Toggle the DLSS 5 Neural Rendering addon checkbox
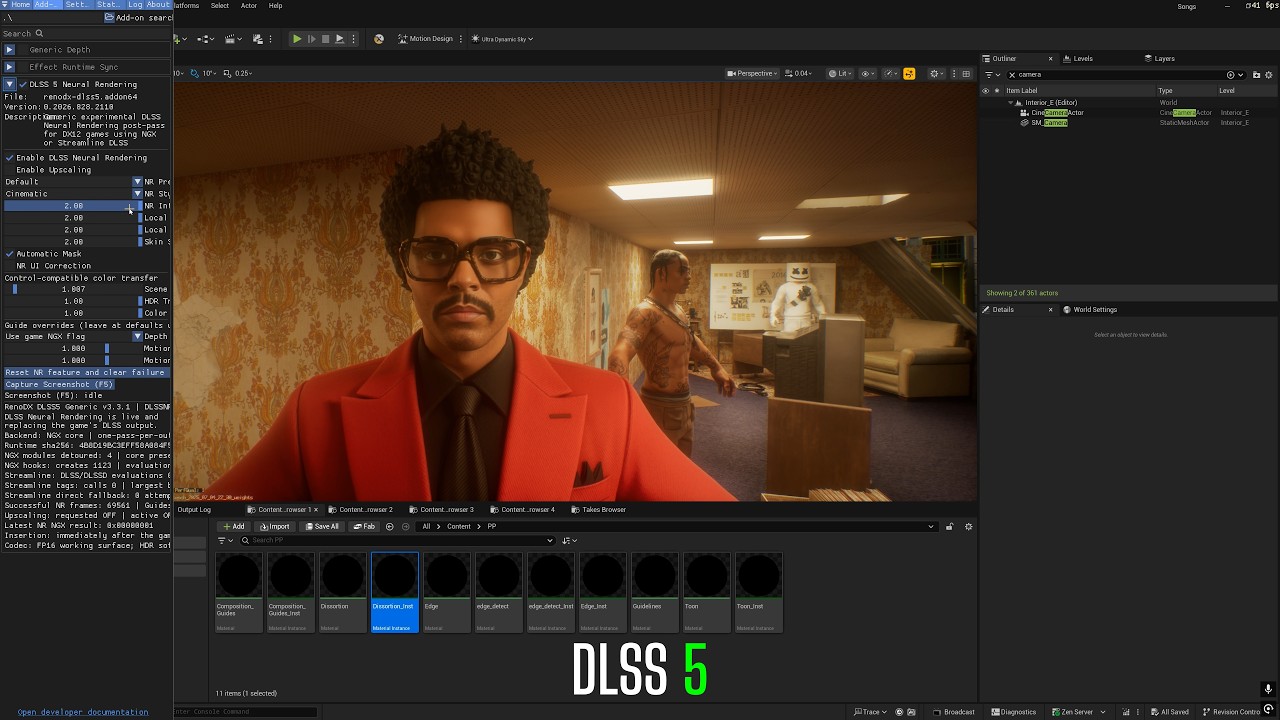The image size is (1280, 720). 23,85
